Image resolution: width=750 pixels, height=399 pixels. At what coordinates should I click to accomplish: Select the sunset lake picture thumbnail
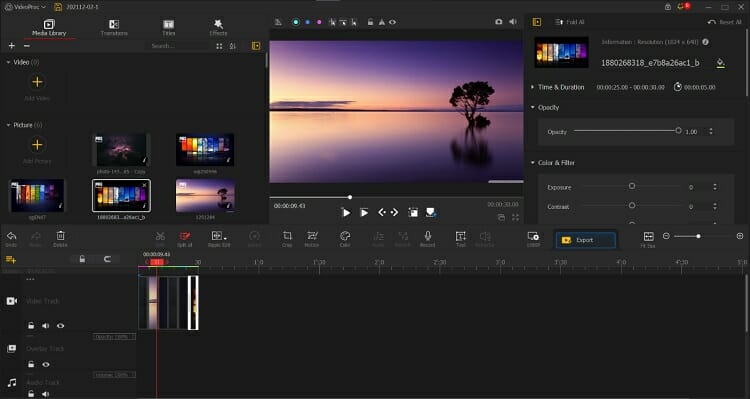205,196
